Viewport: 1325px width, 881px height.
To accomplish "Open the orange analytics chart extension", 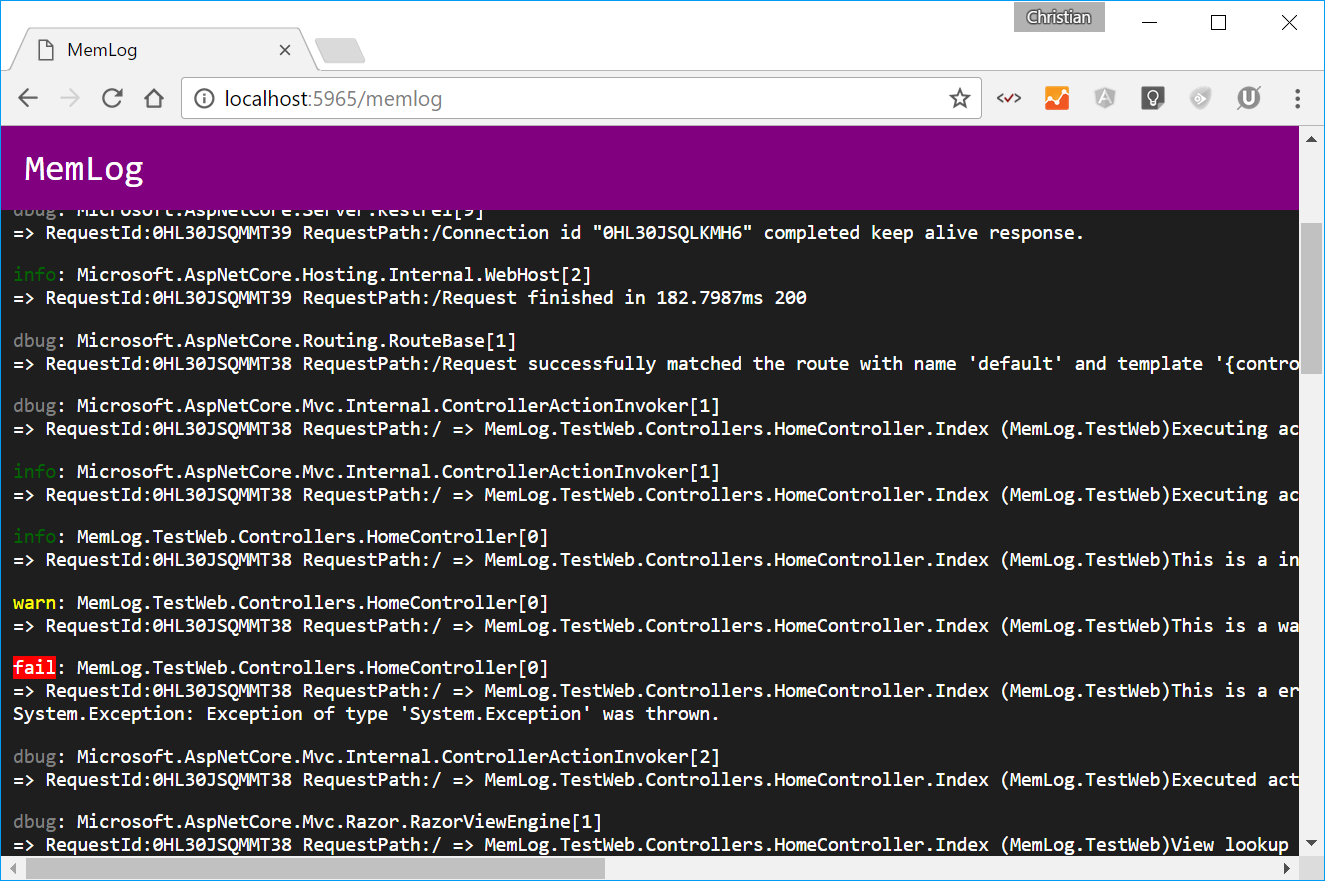I will pos(1057,98).
